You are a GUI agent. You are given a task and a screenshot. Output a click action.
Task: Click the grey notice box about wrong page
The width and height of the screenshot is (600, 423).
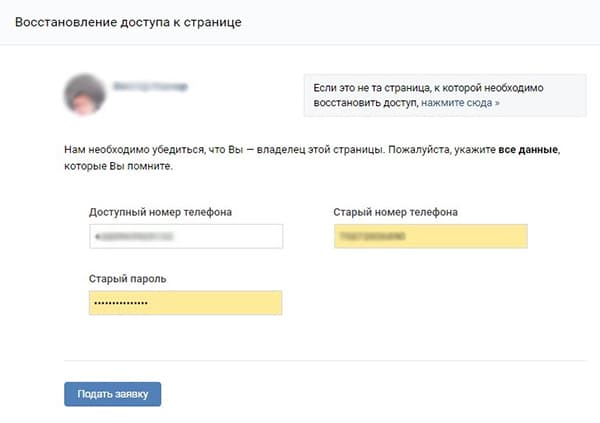445,95
